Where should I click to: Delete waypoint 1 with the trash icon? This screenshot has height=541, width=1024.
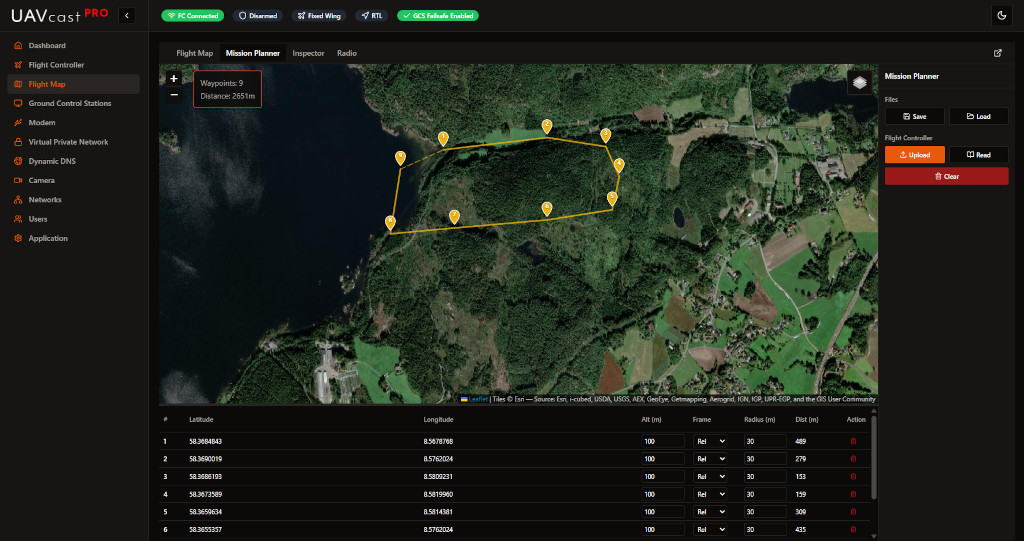(853, 441)
